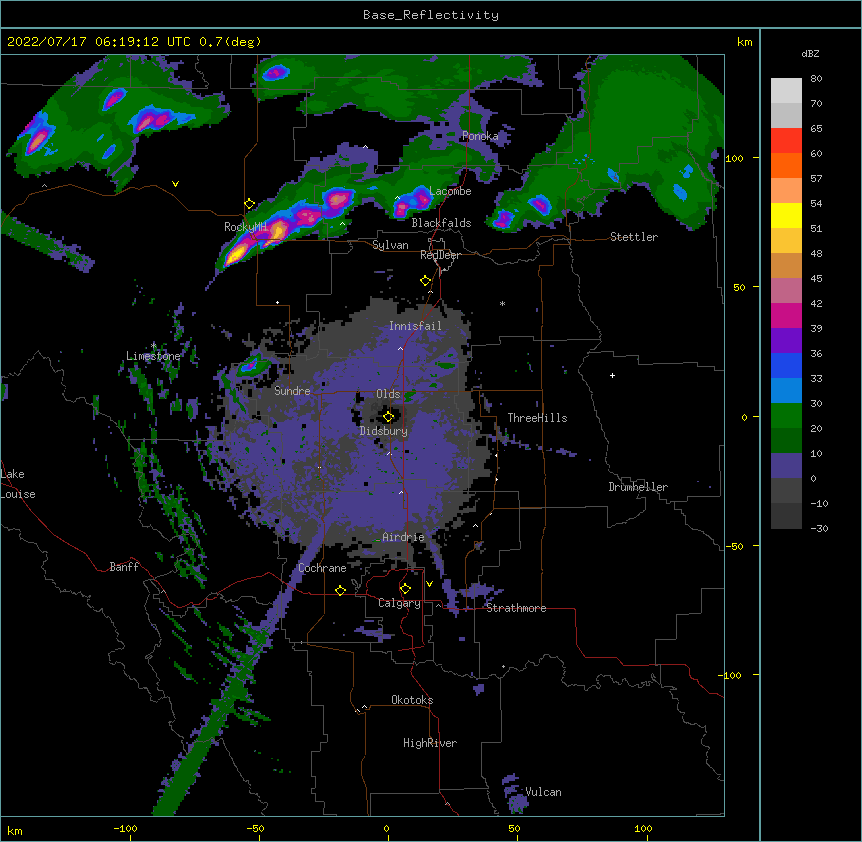Click the purple 10 dBZ legend swatch
Viewport: 862px width, 842px height.
786,466
